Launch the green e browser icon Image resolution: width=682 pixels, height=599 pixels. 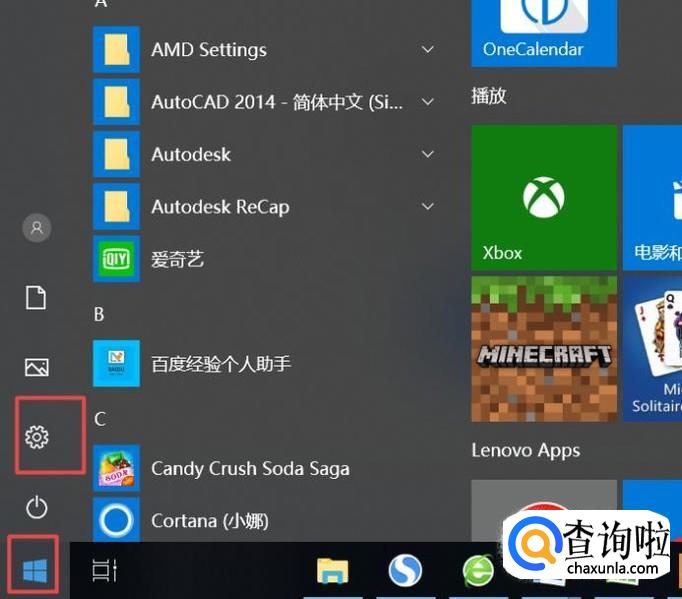point(478,570)
